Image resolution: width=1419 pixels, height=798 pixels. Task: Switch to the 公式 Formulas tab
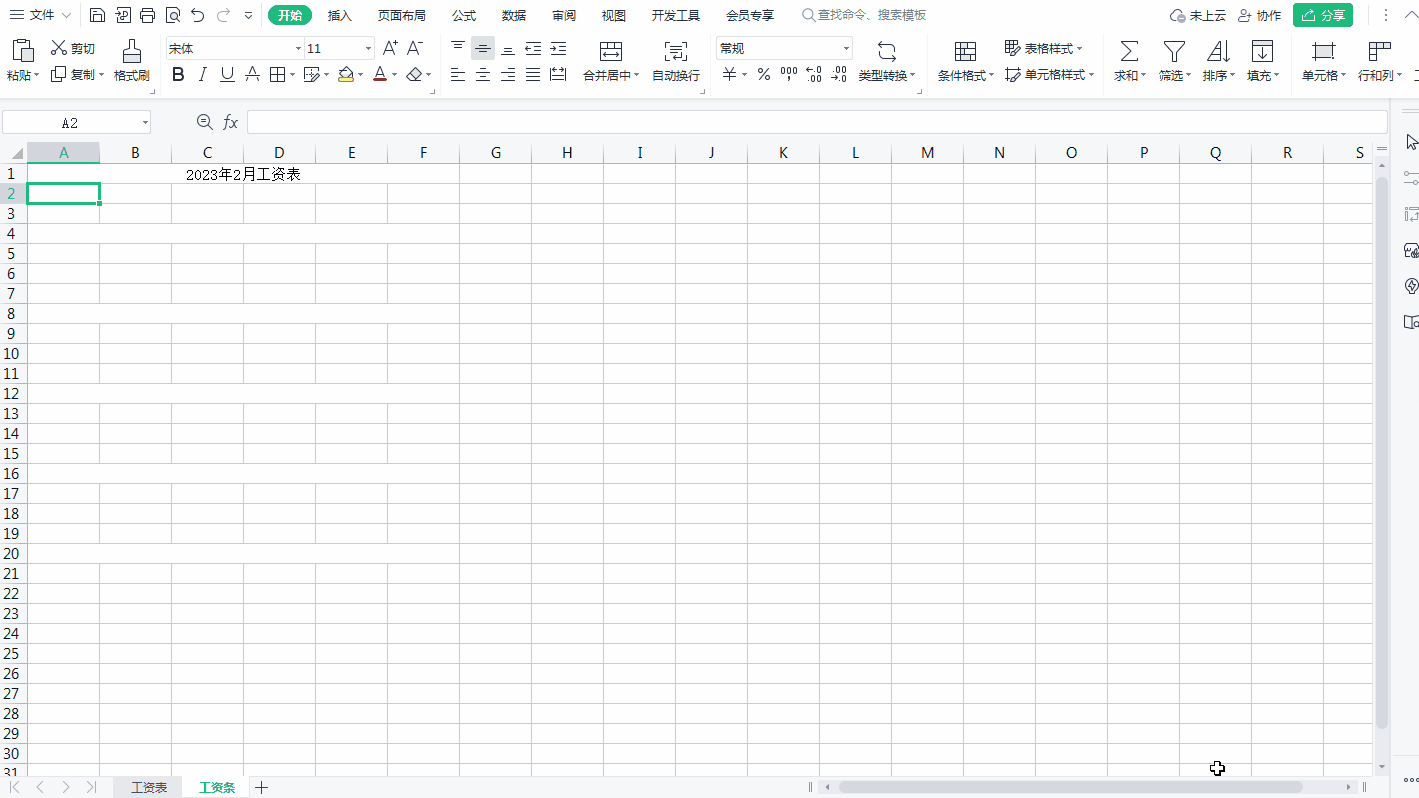(464, 15)
